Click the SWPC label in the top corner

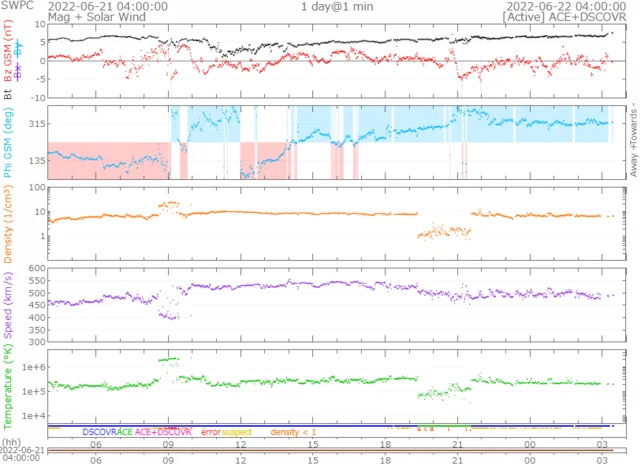[17, 6]
